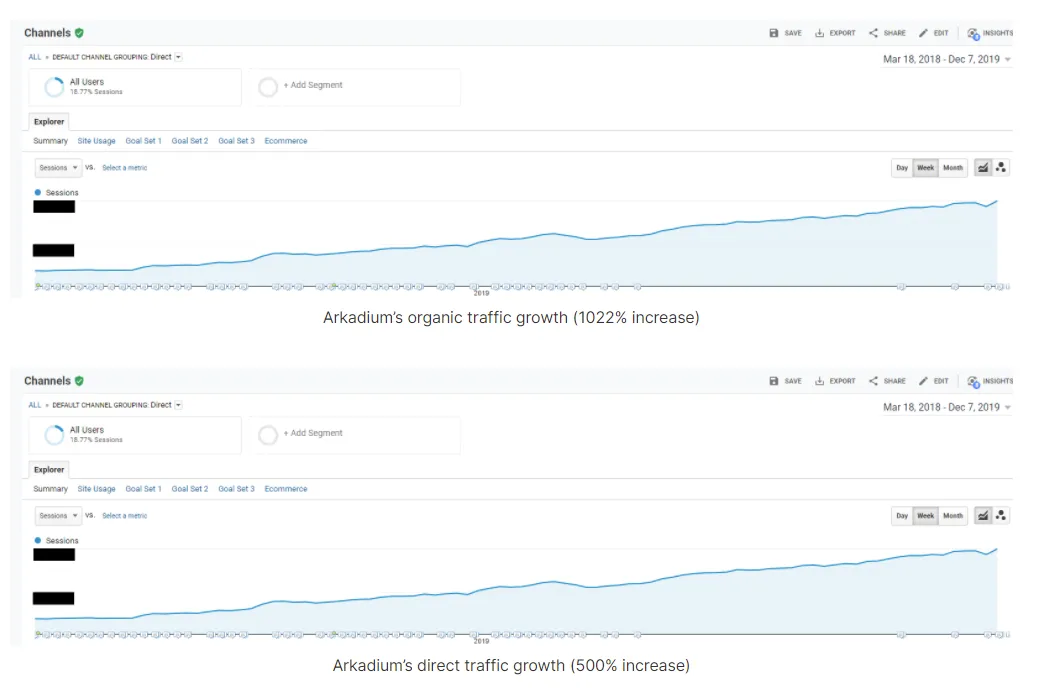
Task: Open Sessions metric dropdown in top report
Action: point(58,168)
